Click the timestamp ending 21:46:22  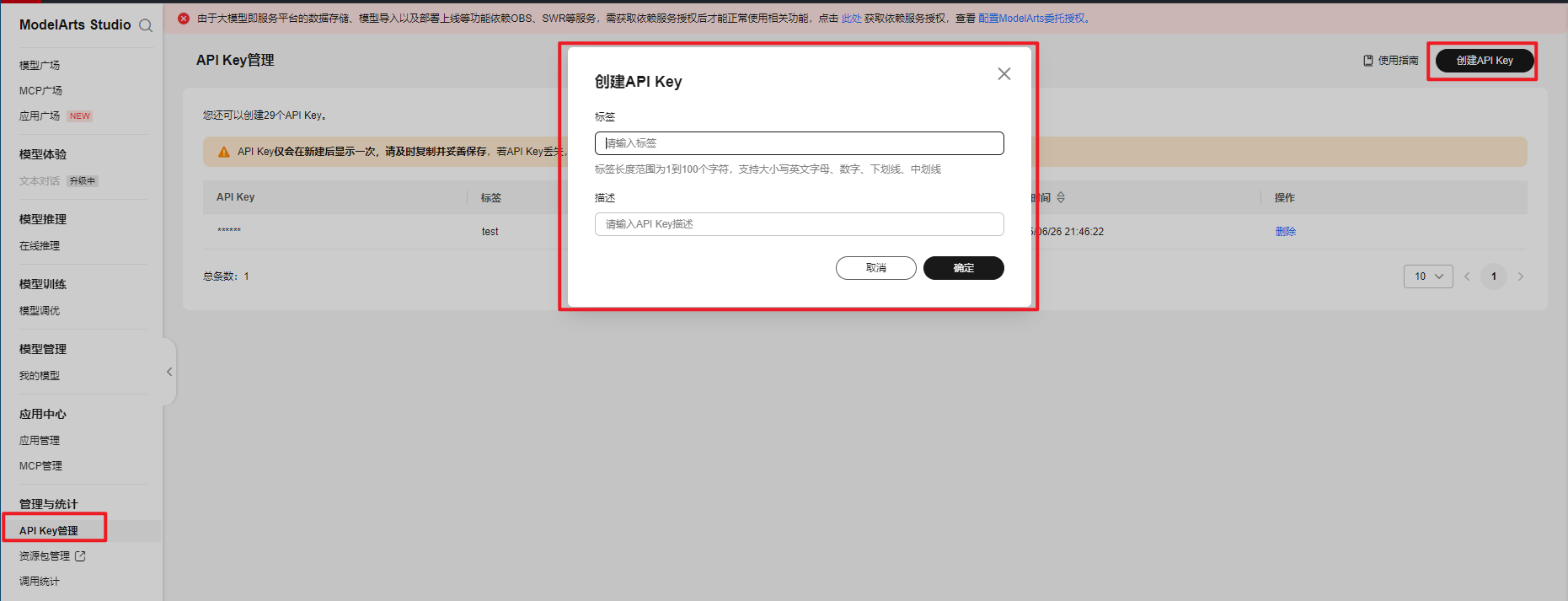click(x=1068, y=232)
